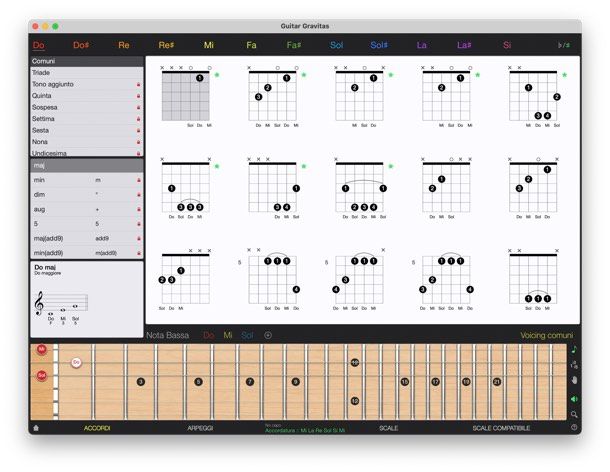Open the SCALE COMPATIBILE tab

(501, 428)
